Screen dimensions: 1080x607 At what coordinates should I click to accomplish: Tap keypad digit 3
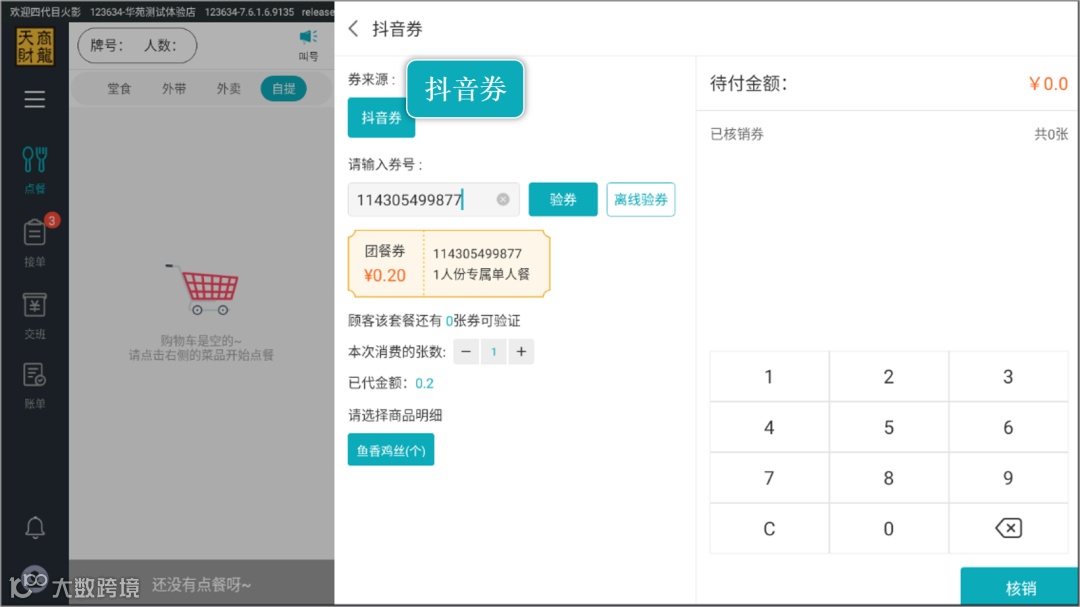[1008, 377]
